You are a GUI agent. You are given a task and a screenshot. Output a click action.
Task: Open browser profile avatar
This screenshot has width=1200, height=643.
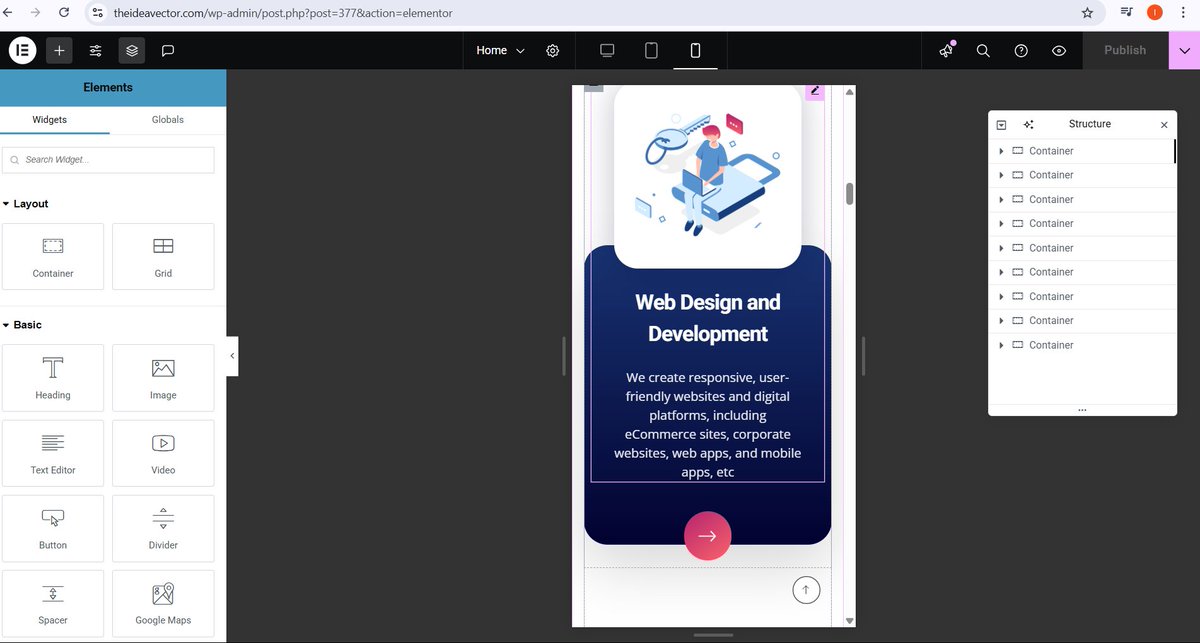pos(1154,13)
